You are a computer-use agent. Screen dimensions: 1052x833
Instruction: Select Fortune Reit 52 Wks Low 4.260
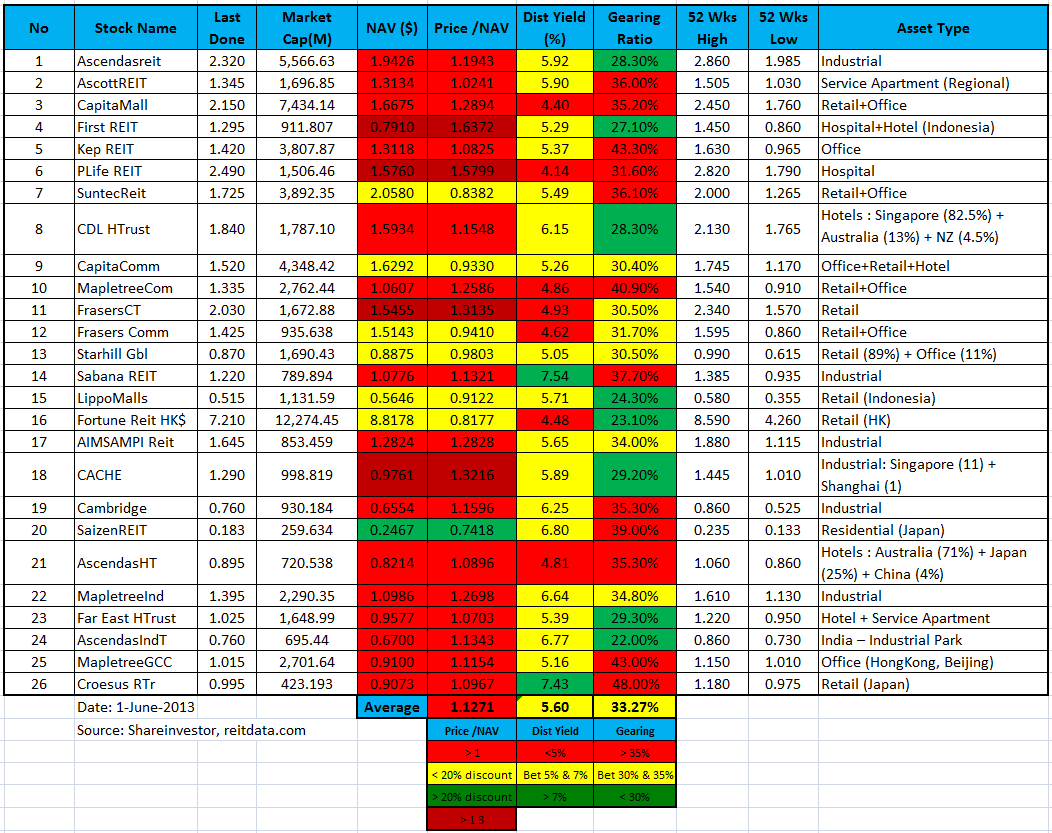(x=783, y=421)
